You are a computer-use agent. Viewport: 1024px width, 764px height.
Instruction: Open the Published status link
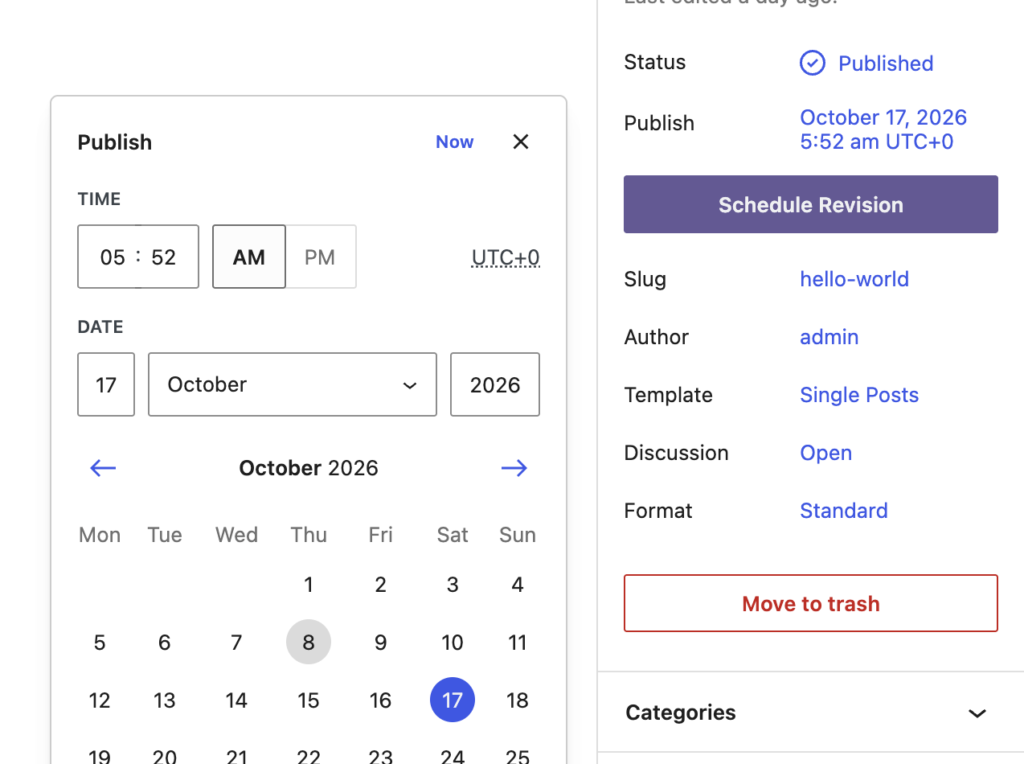coord(886,63)
